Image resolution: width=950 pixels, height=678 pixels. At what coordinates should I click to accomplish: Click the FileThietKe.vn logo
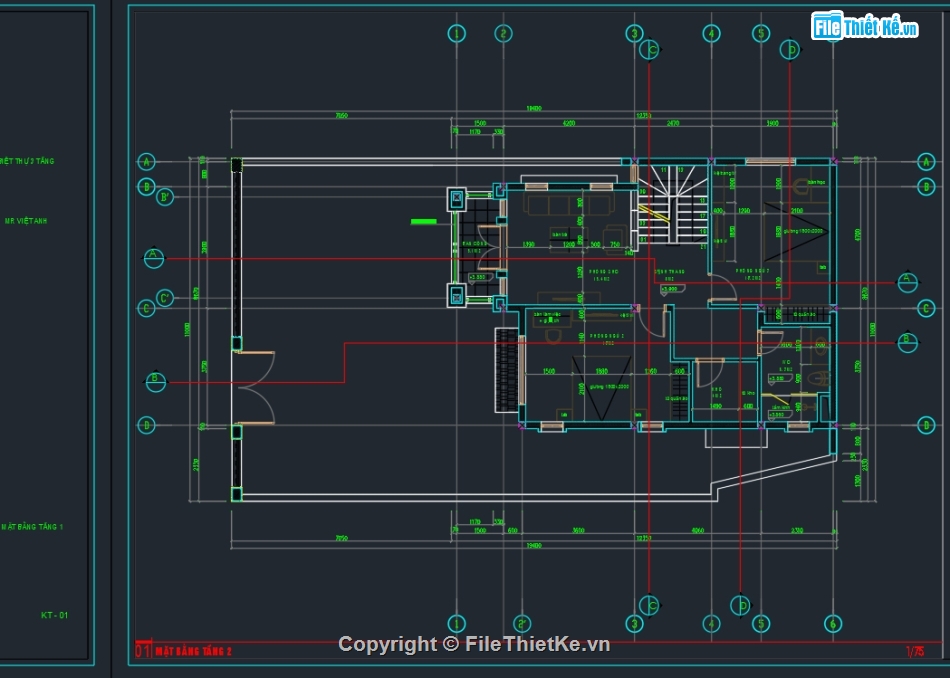(865, 27)
